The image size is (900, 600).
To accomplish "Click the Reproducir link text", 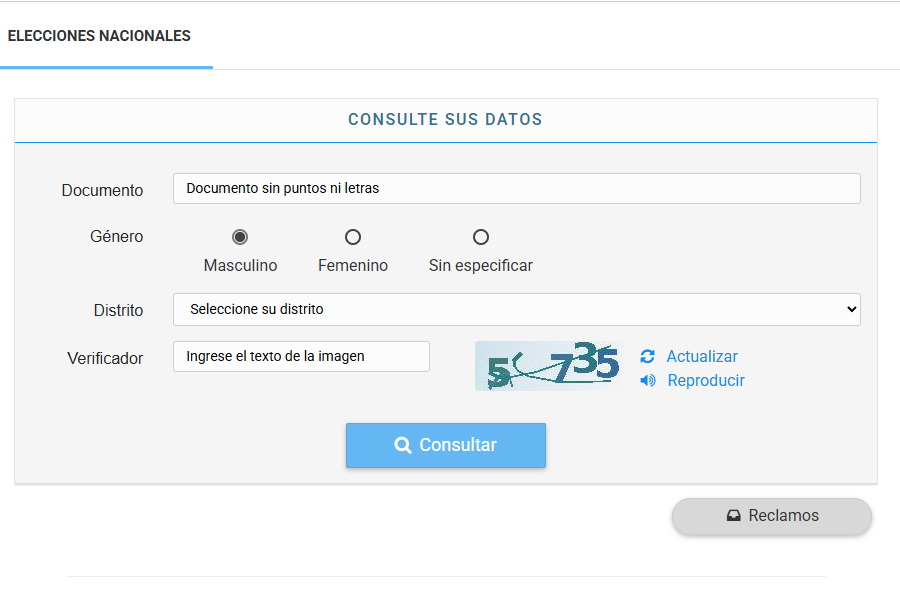I will pyautogui.click(x=706, y=381).
